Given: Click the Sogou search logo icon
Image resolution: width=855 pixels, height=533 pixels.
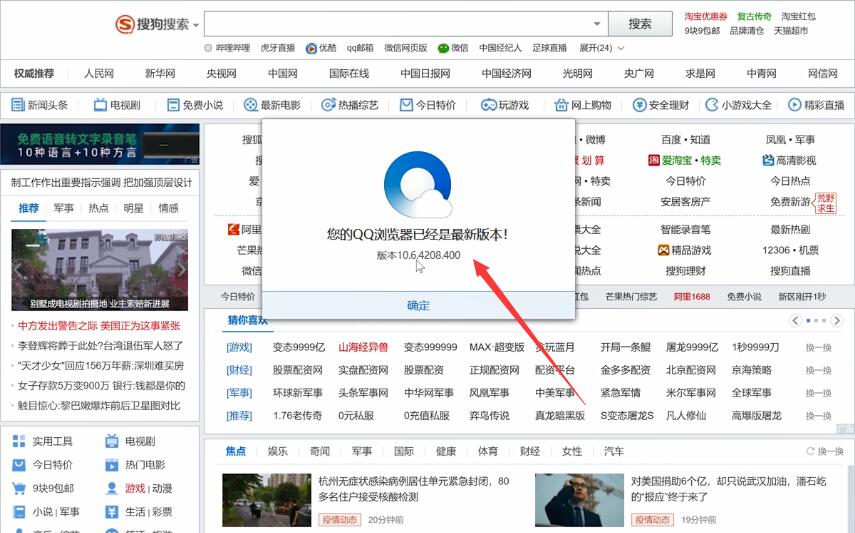Looking at the screenshot, I should [124, 24].
